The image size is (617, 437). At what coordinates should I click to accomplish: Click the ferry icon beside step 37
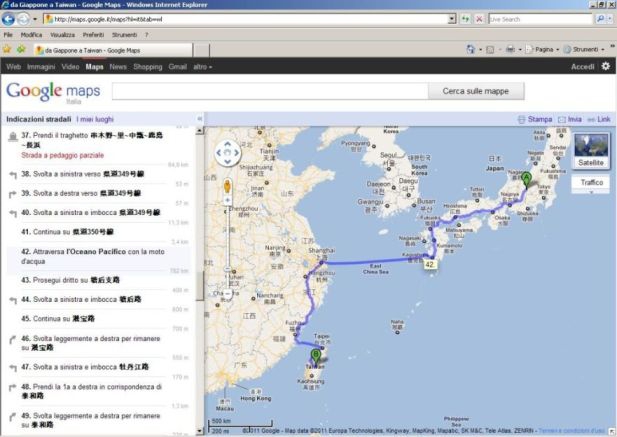(13, 136)
